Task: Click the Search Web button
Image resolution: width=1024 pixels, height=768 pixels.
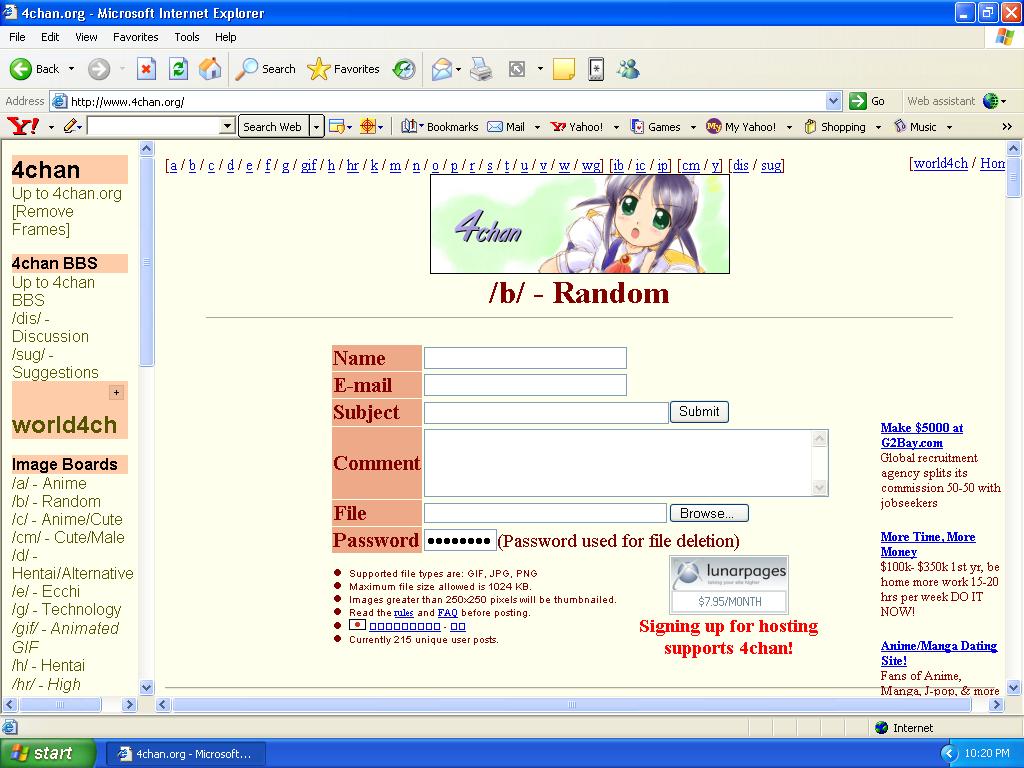Action: coord(272,126)
